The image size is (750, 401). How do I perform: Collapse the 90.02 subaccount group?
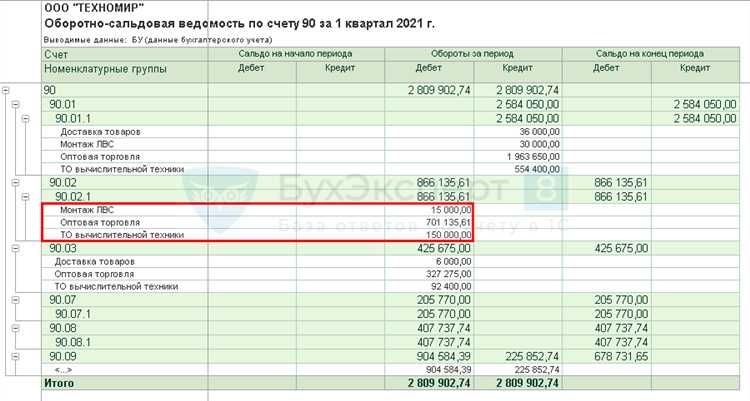click(x=15, y=182)
